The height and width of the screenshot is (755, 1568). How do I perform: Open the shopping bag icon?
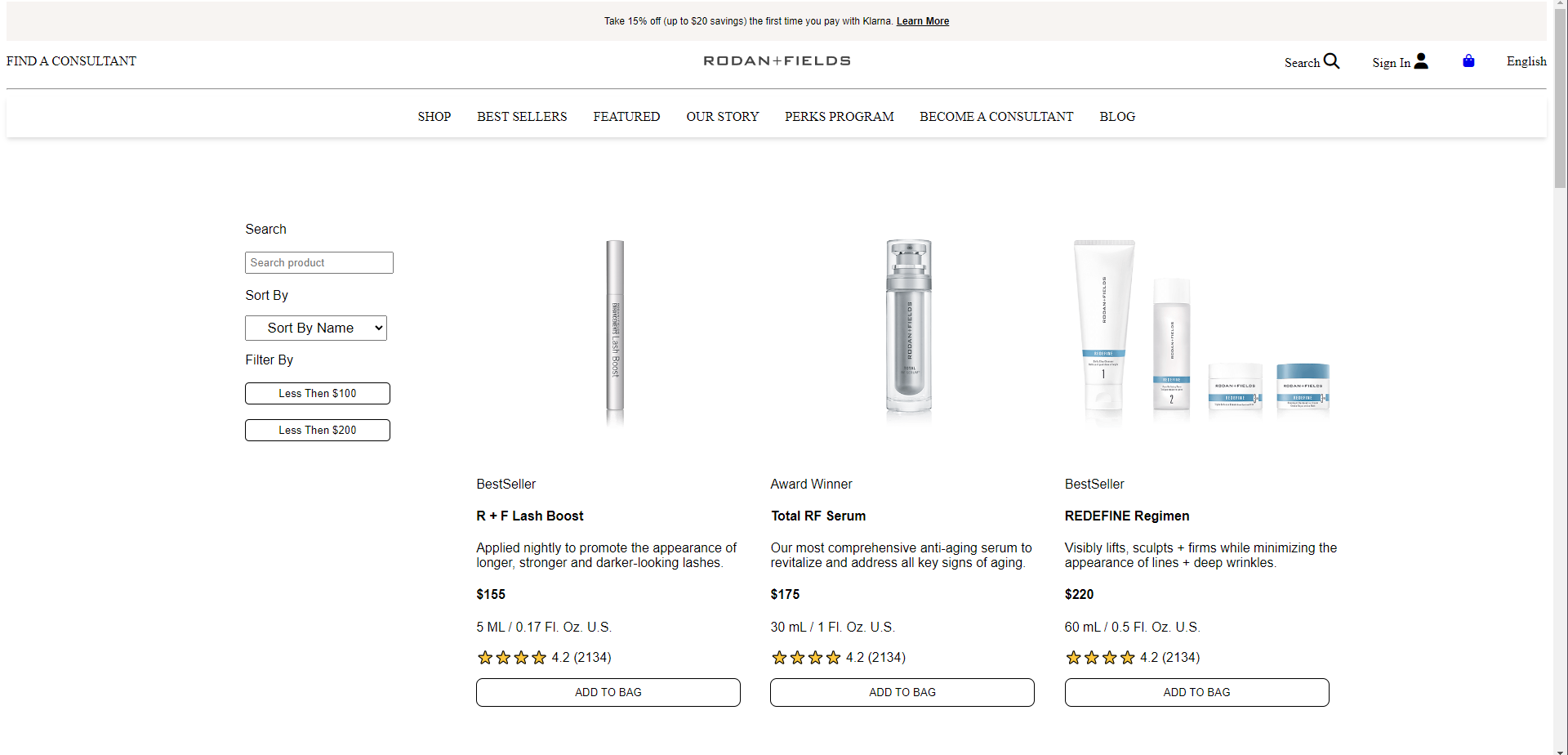1468,61
